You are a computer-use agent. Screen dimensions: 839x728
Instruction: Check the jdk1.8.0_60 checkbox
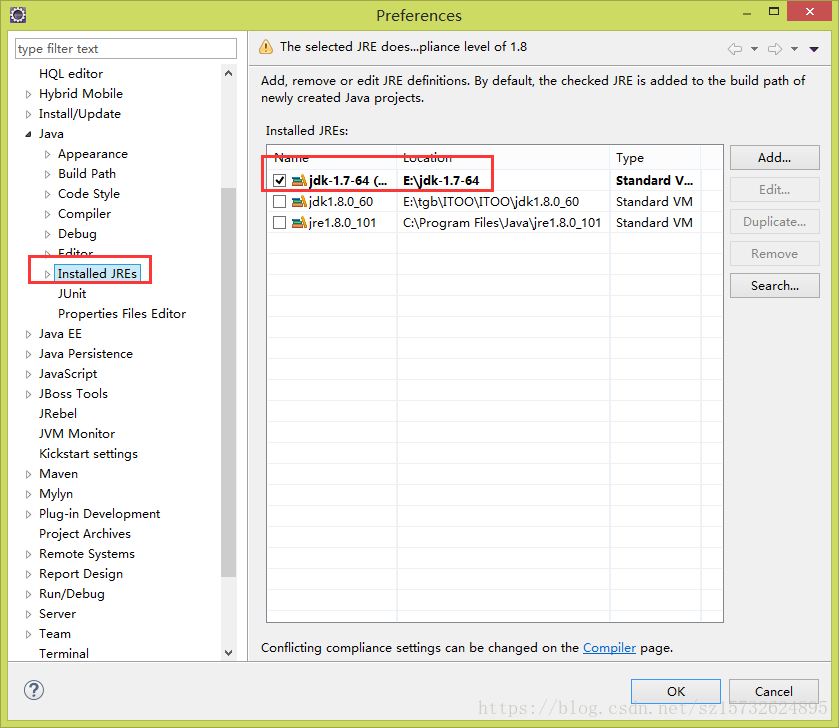[279, 202]
